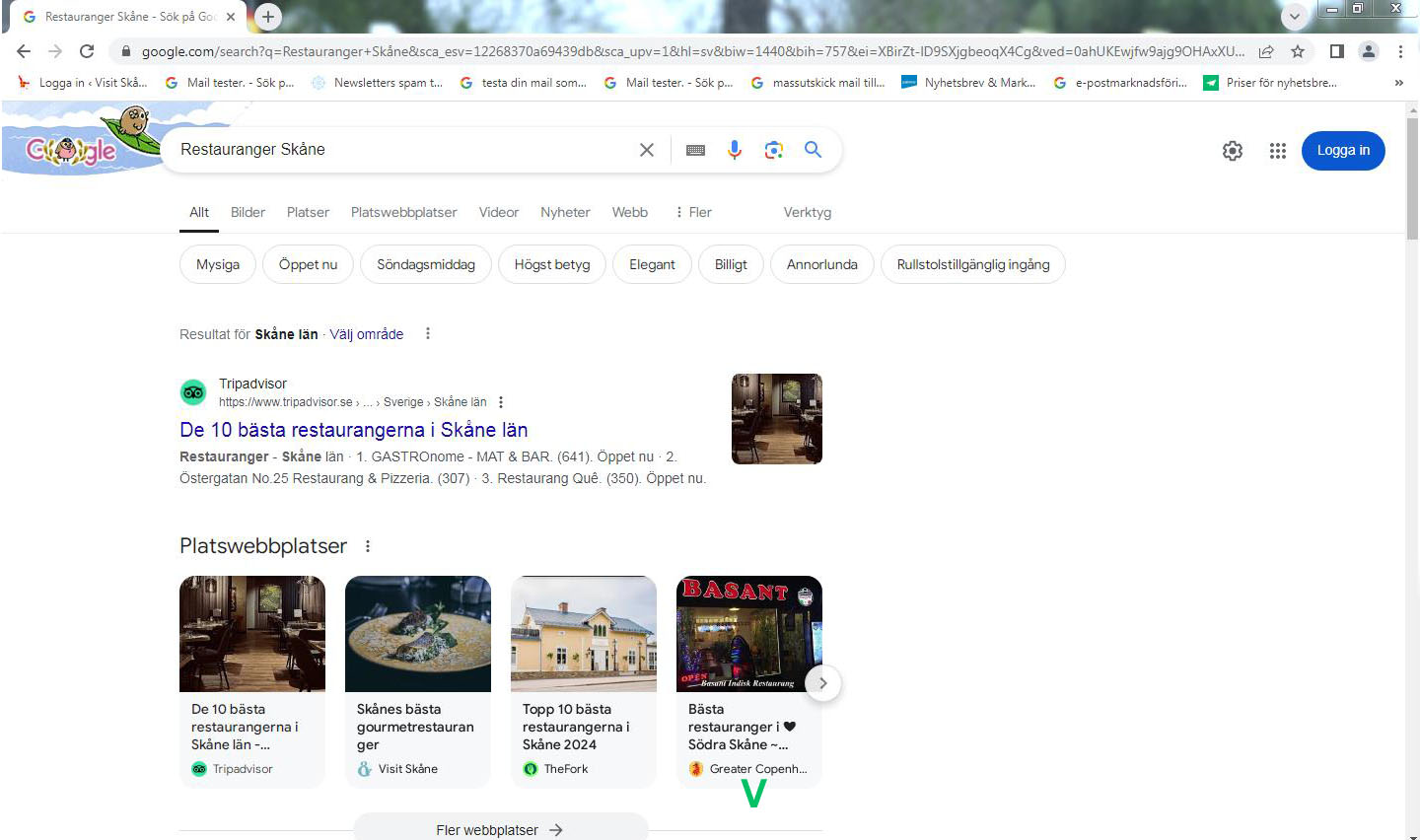Open the Platswebbplatser tab
Screen dimensions: 1420x840
[404, 212]
